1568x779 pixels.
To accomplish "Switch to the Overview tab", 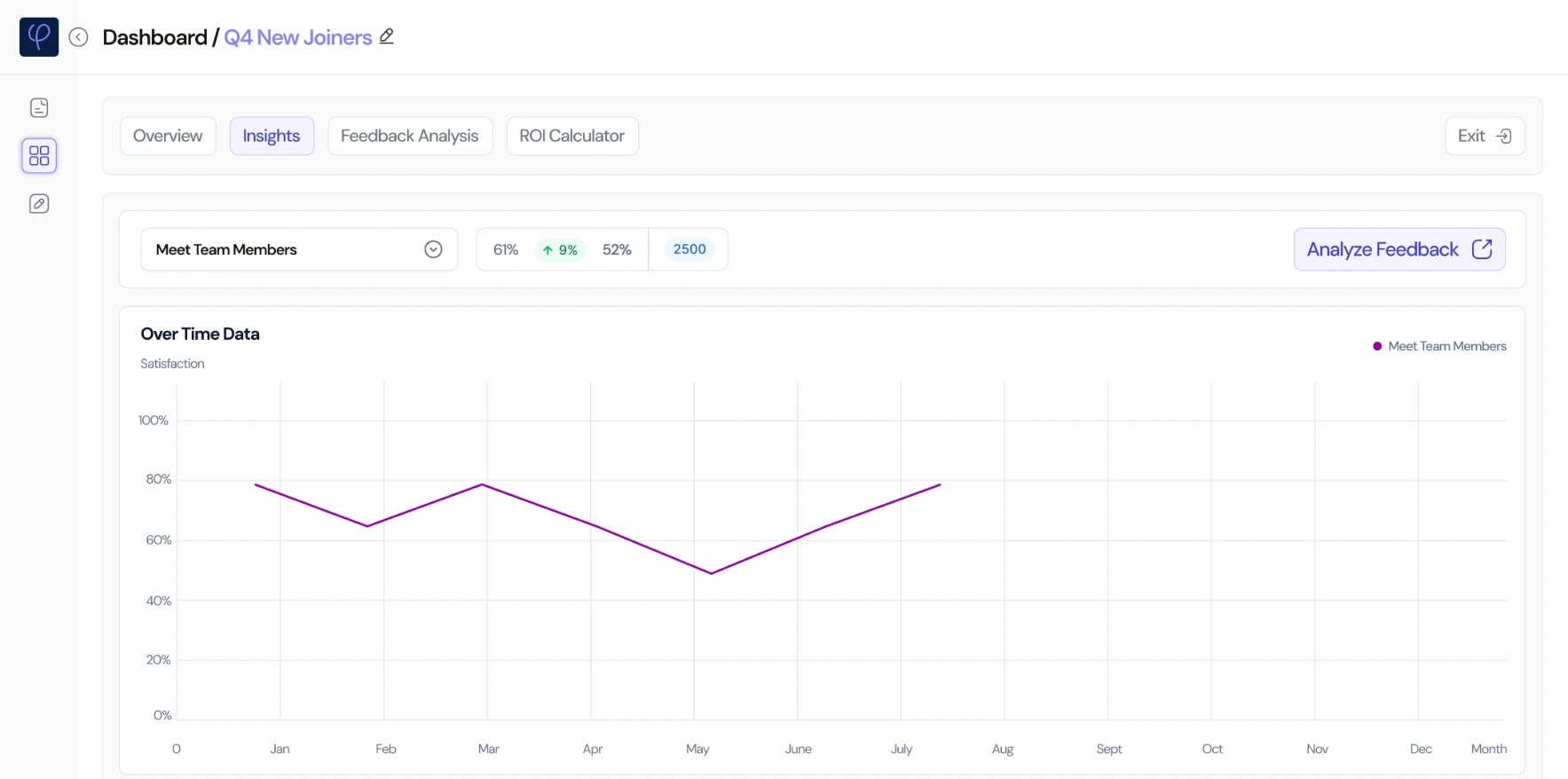I will (168, 136).
